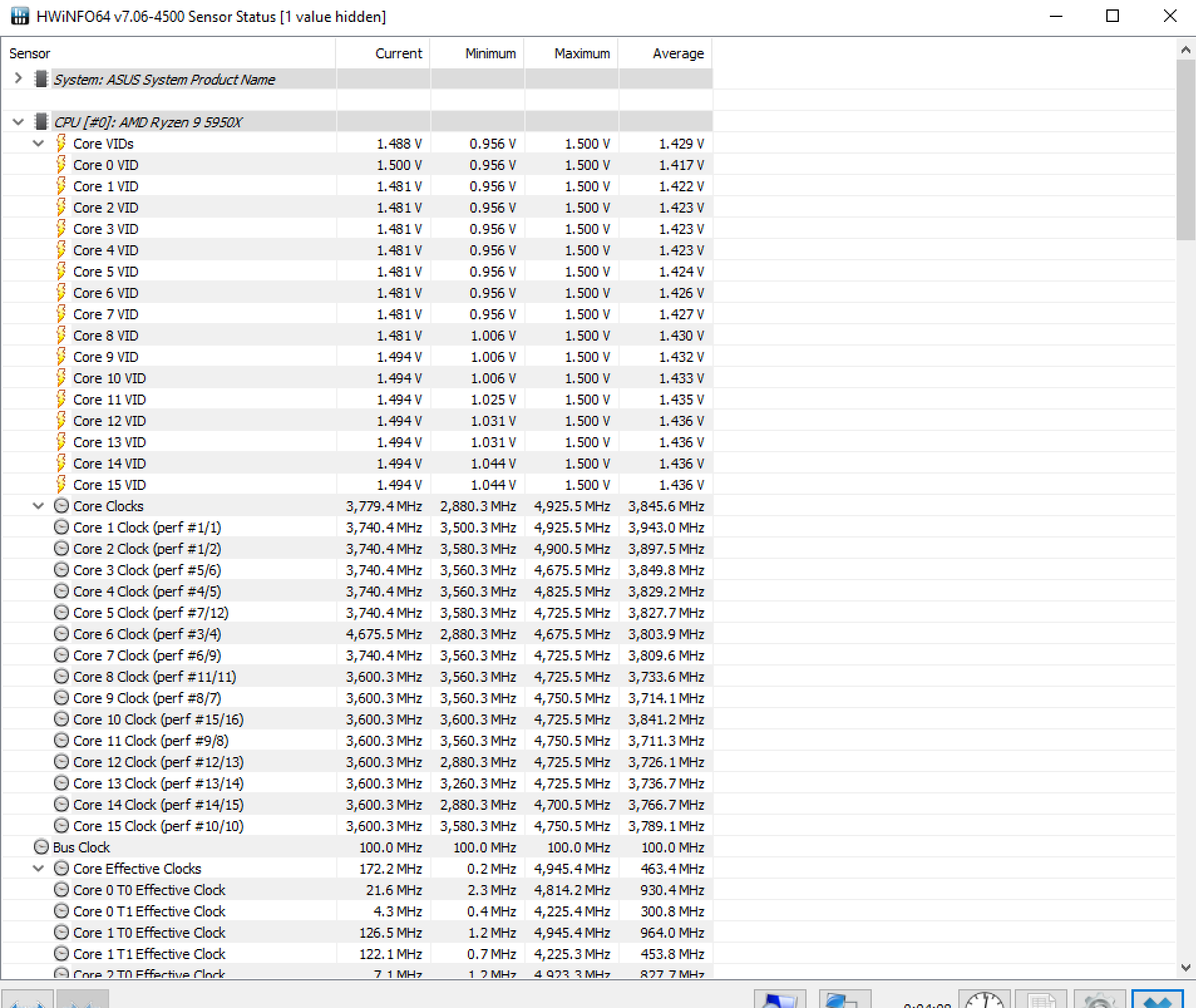Collapse the Core Effective Clocks group
Image resolution: width=1196 pixels, height=1008 pixels.
tap(38, 868)
